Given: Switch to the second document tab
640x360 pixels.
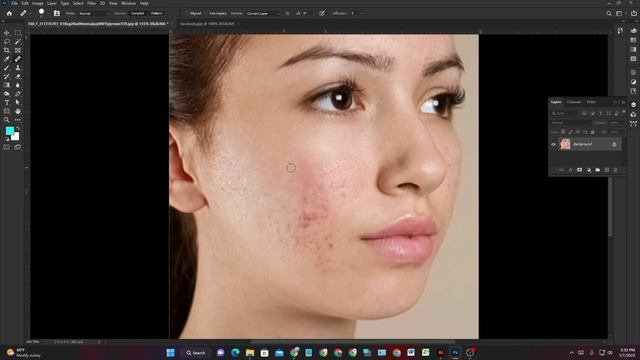Looking at the screenshot, I should (x=208, y=24).
